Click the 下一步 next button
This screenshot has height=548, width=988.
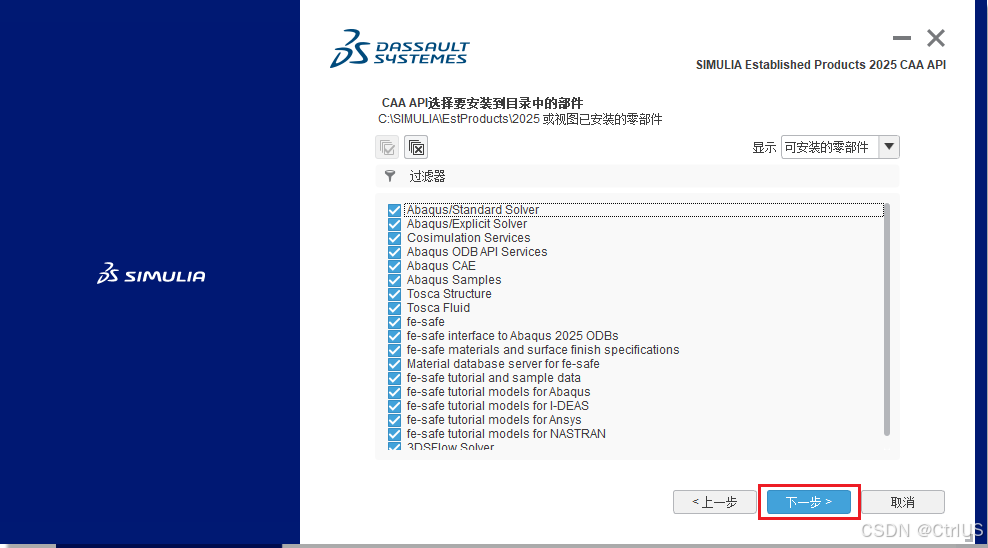click(809, 502)
